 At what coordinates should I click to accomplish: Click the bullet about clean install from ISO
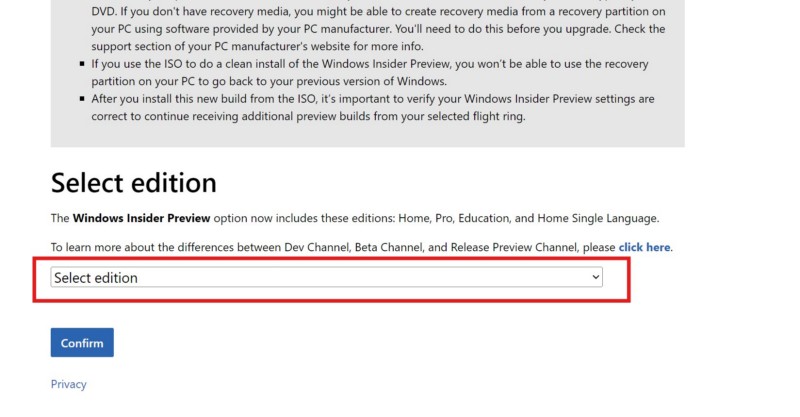click(x=370, y=72)
